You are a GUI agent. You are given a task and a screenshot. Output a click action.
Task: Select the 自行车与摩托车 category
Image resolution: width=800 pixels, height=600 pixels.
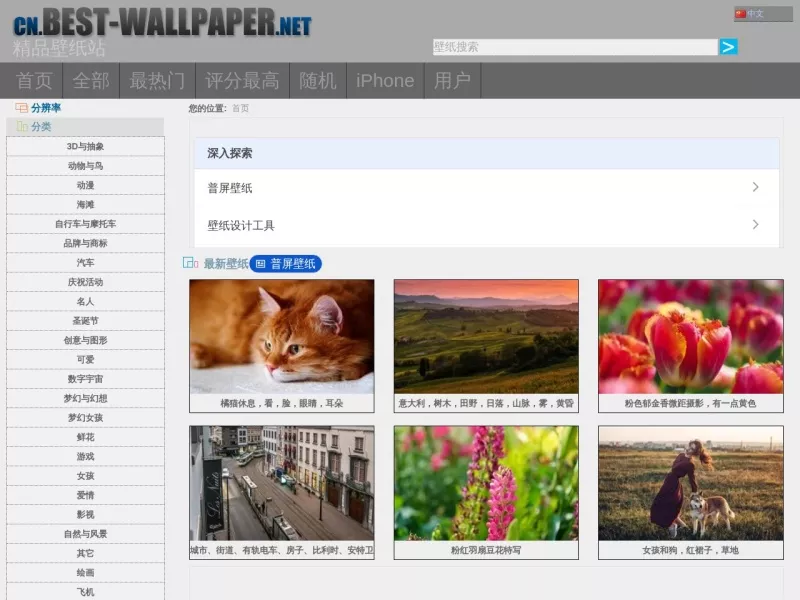point(85,224)
